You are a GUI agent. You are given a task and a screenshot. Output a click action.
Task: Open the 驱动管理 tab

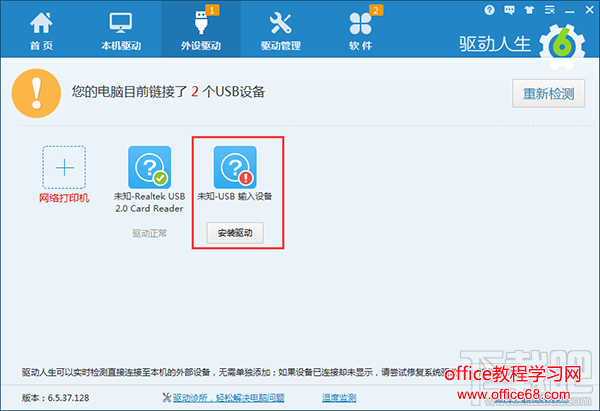pyautogui.click(x=280, y=31)
